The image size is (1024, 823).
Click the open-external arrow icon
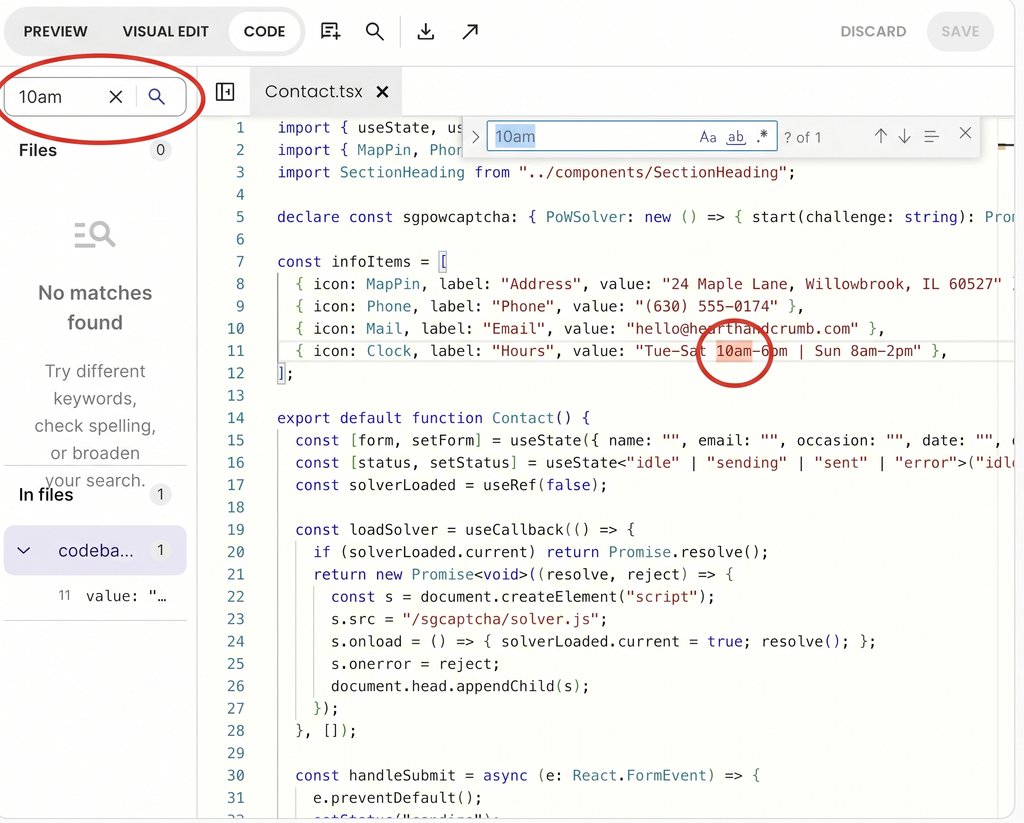coord(470,31)
